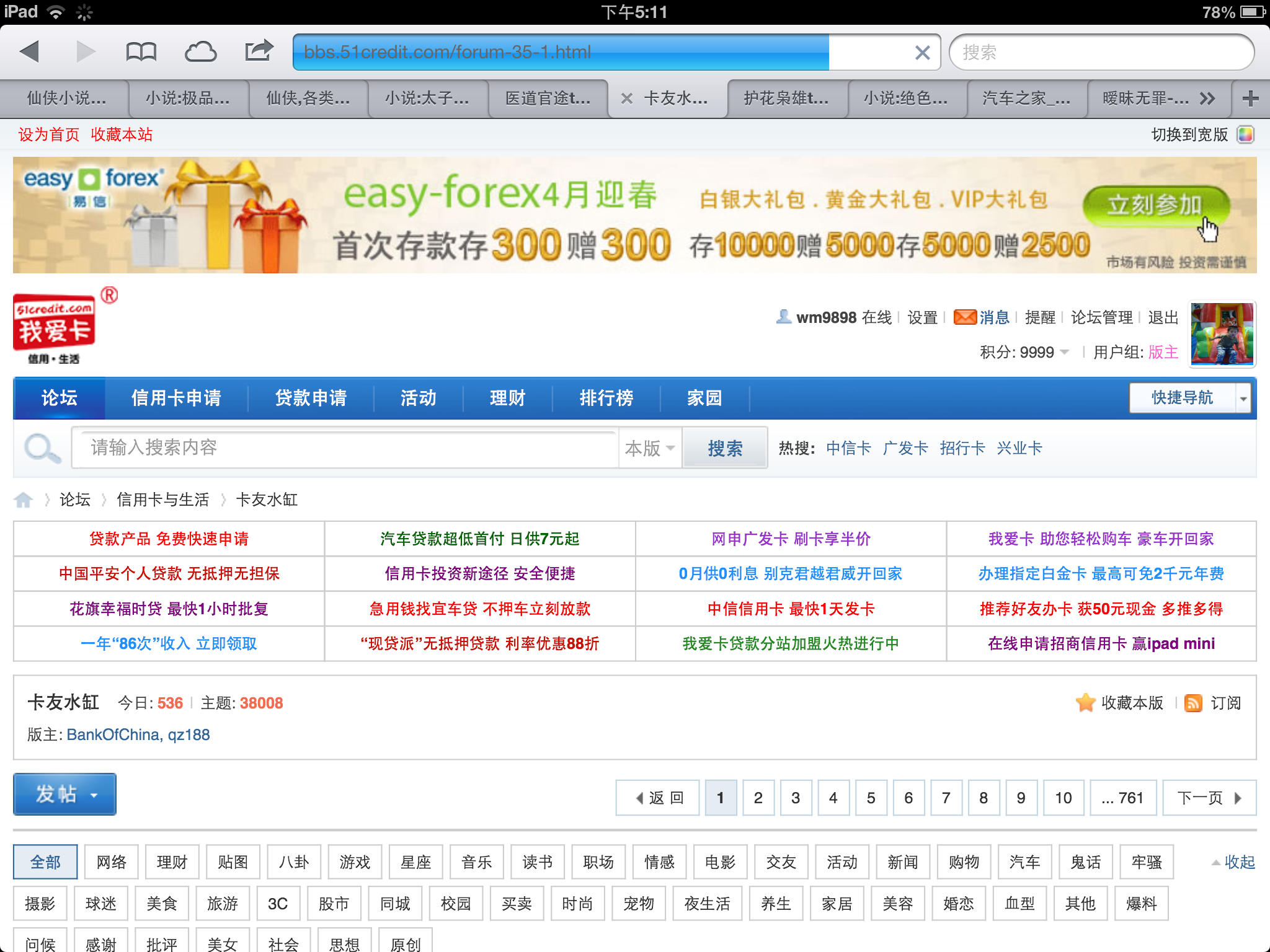The width and height of the screenshot is (1270, 952).
Task: Click 下一页 next page button
Action: pos(1209,798)
